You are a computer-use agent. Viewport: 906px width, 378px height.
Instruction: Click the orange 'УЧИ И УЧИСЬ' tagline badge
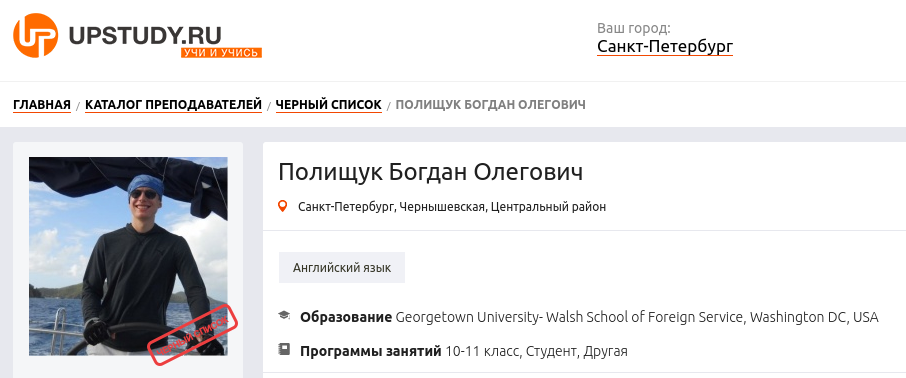[x=222, y=53]
